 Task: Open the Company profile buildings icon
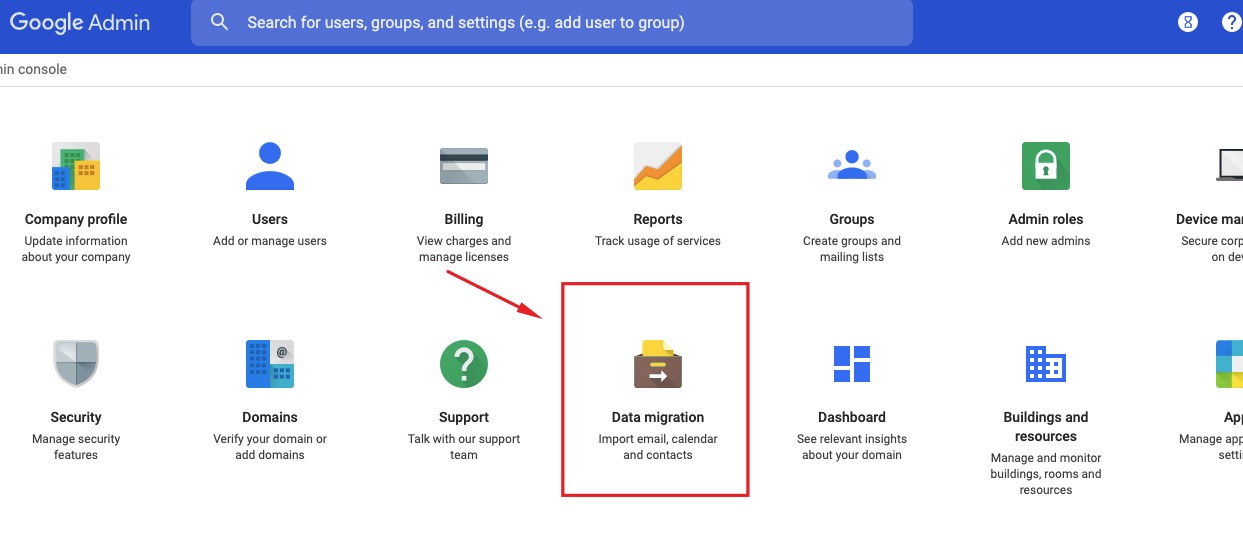click(76, 166)
